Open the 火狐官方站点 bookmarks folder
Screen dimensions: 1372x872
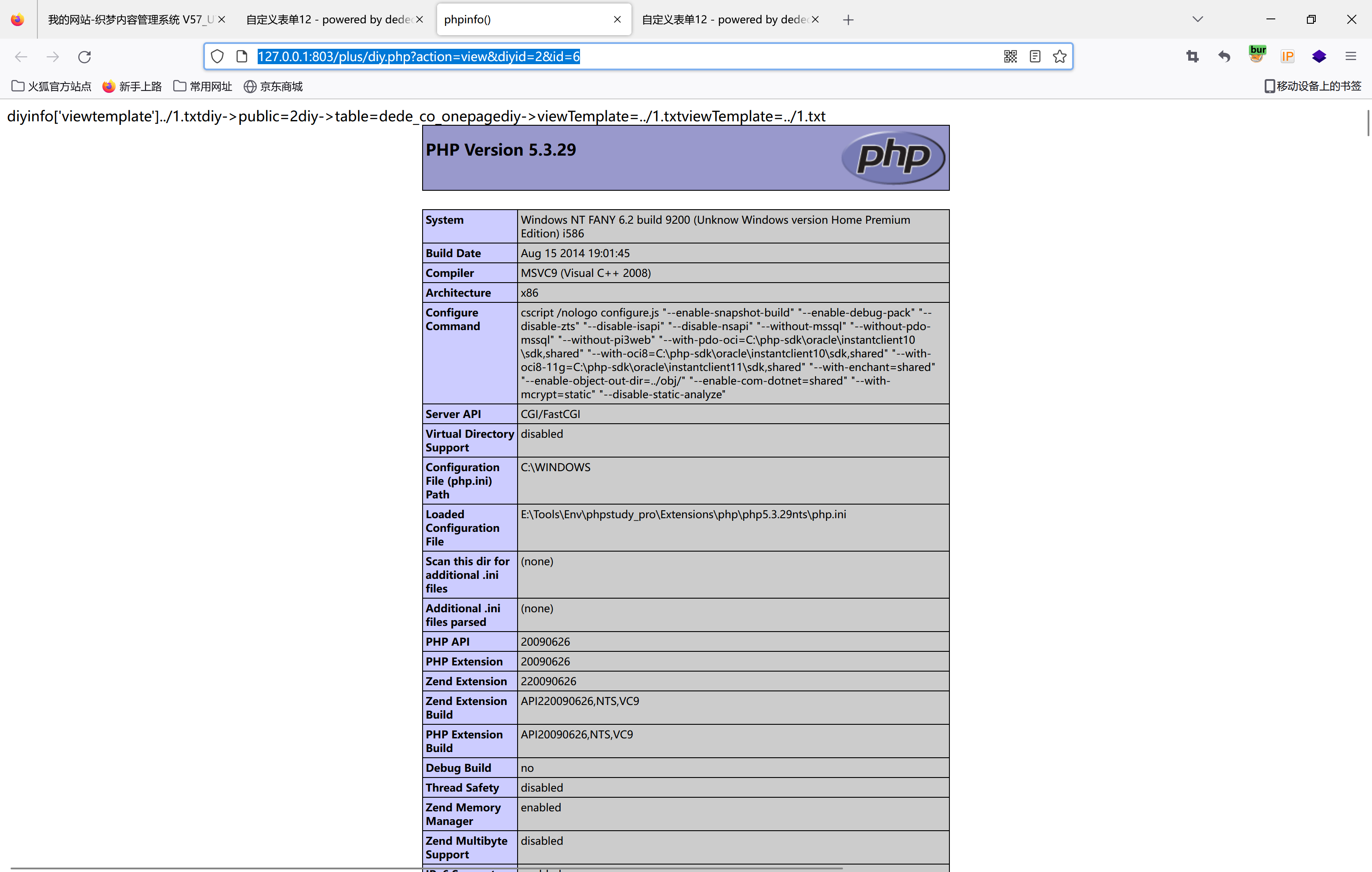coord(51,86)
